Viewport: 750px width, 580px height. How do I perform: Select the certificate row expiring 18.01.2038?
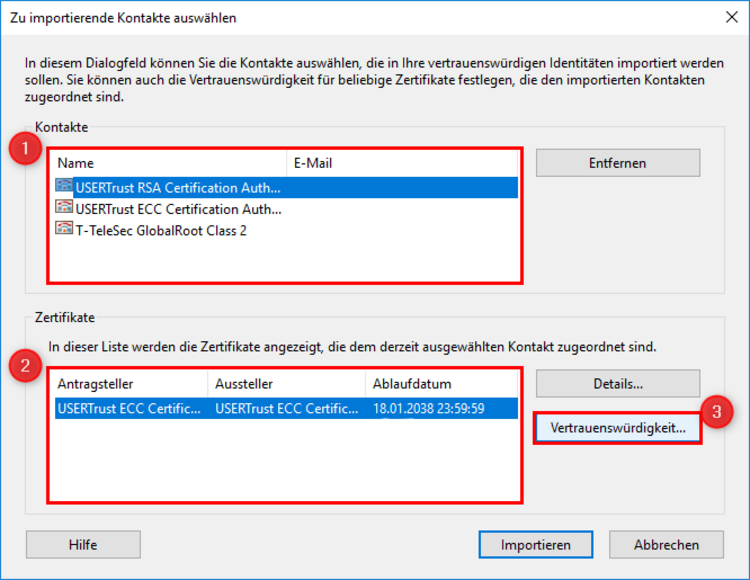tap(286, 408)
